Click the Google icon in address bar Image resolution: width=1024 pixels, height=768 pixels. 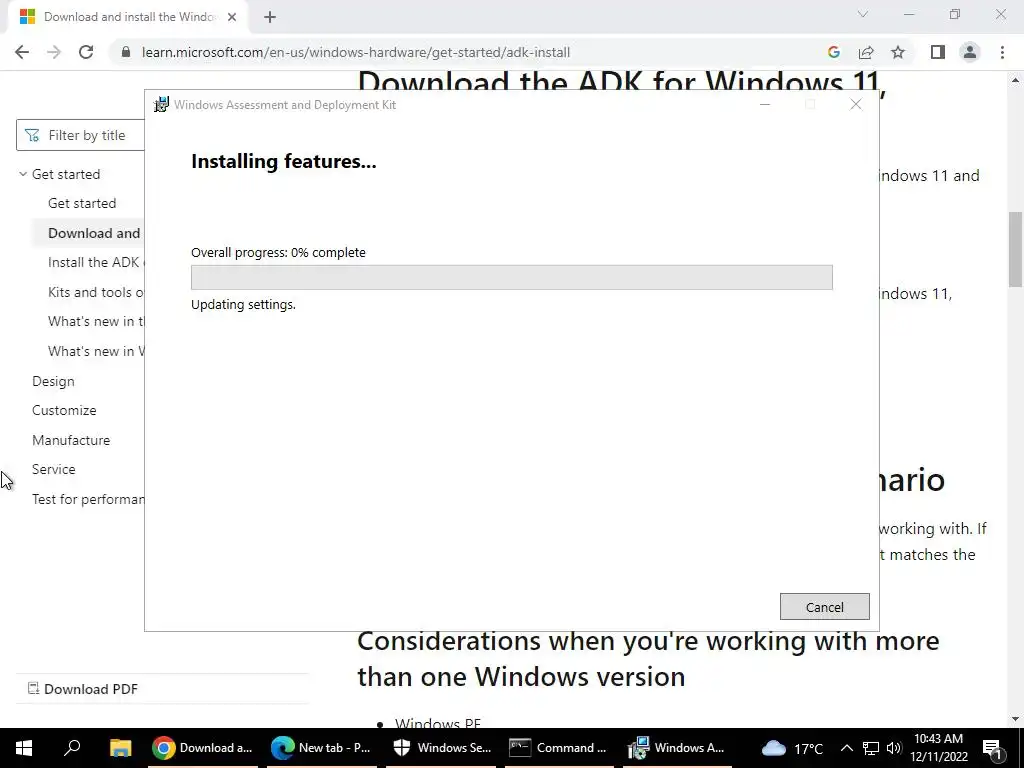pos(833,52)
